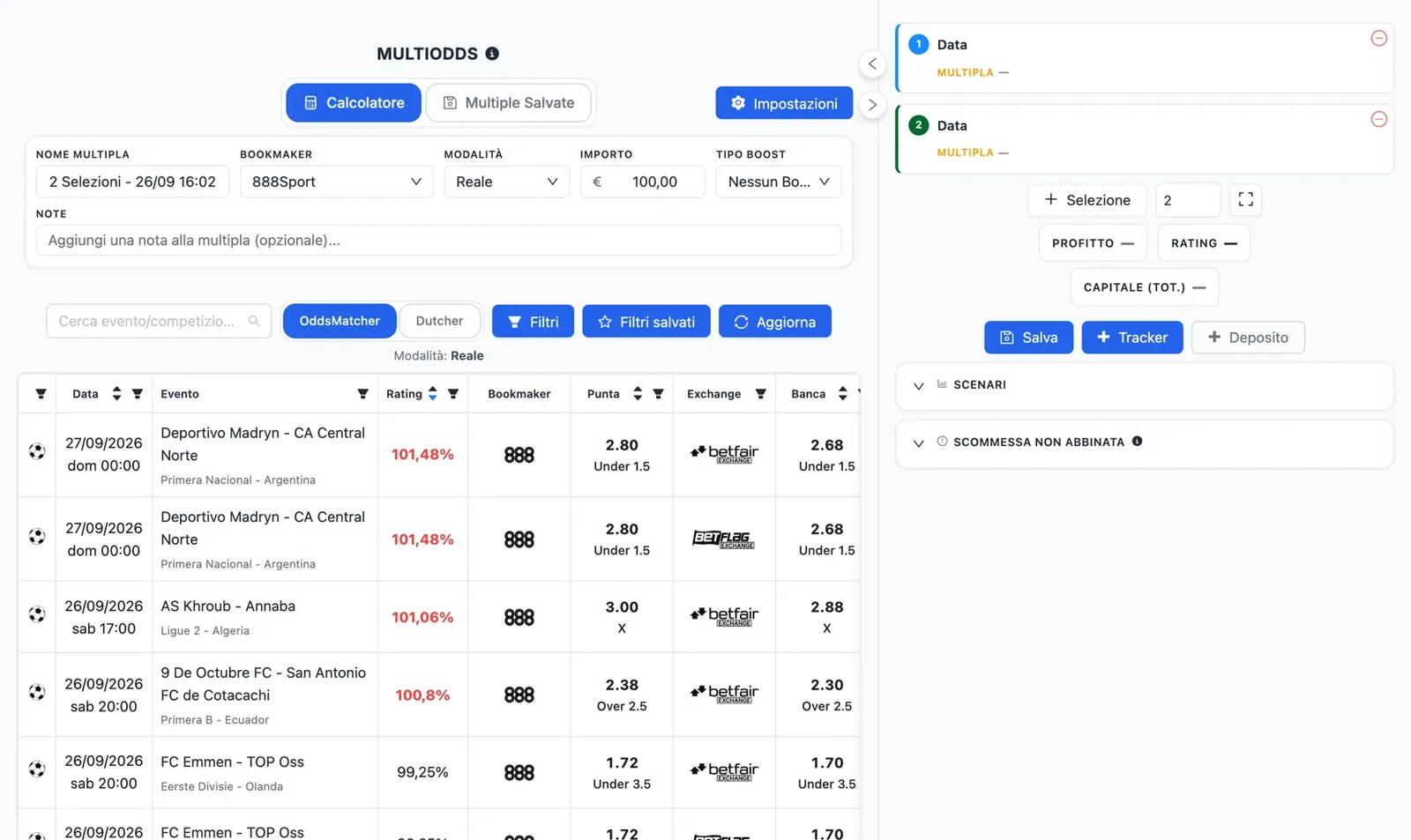Add a selection with the Selezione button
Viewport: 1411px width, 840px height.
1087,200
